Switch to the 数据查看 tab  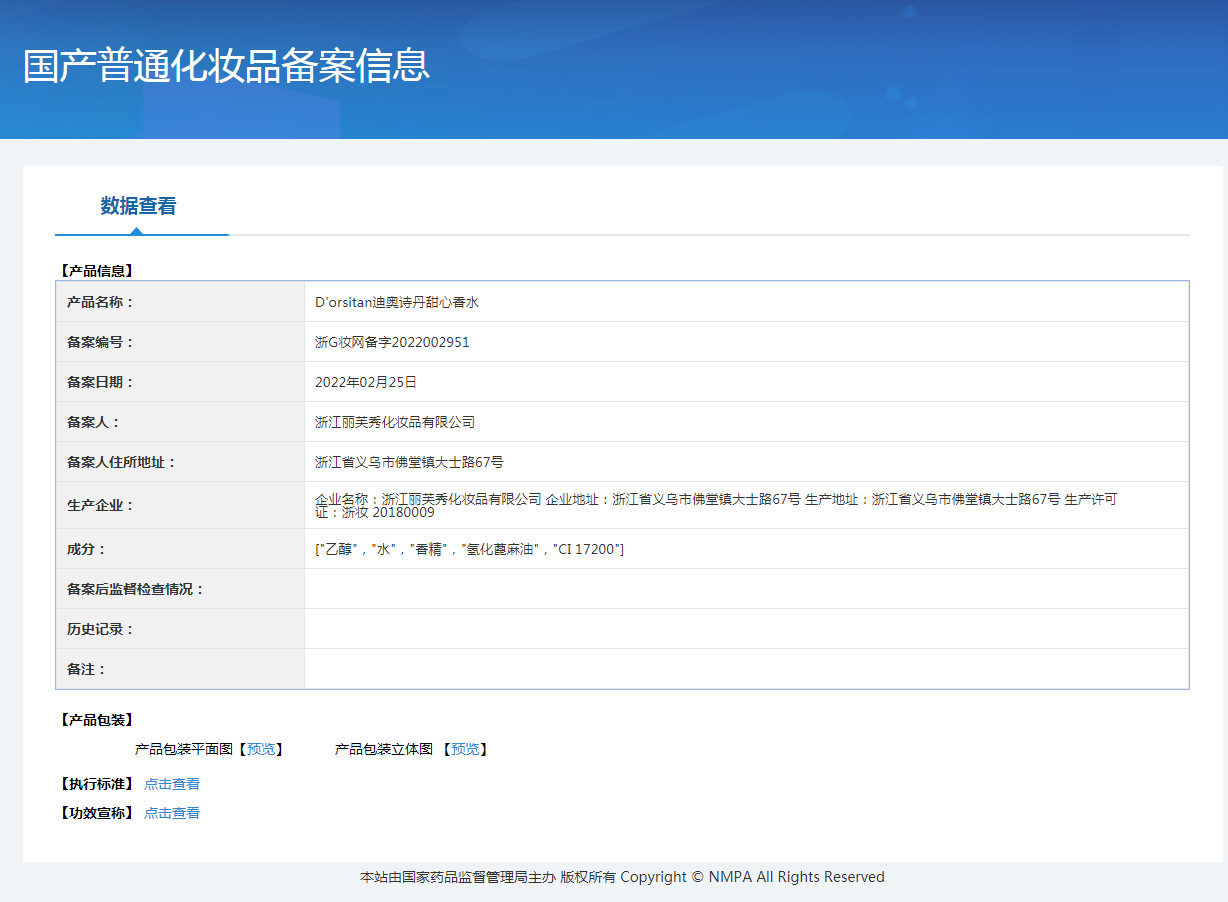coord(138,206)
